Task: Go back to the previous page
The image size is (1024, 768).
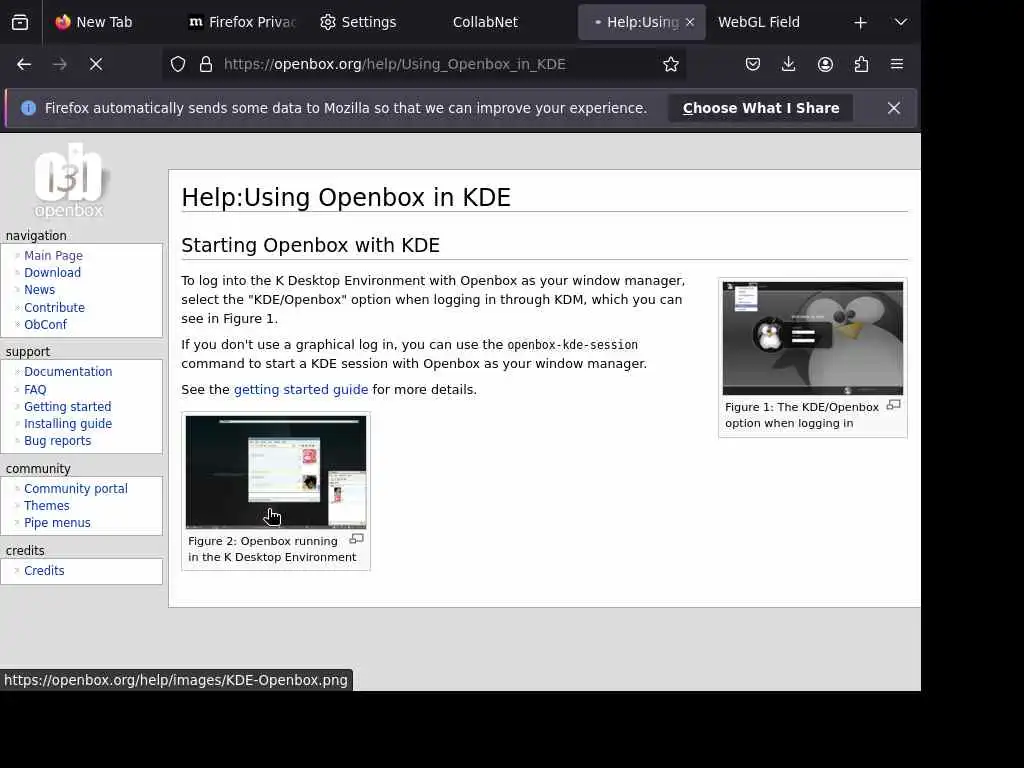Action: coord(24,64)
